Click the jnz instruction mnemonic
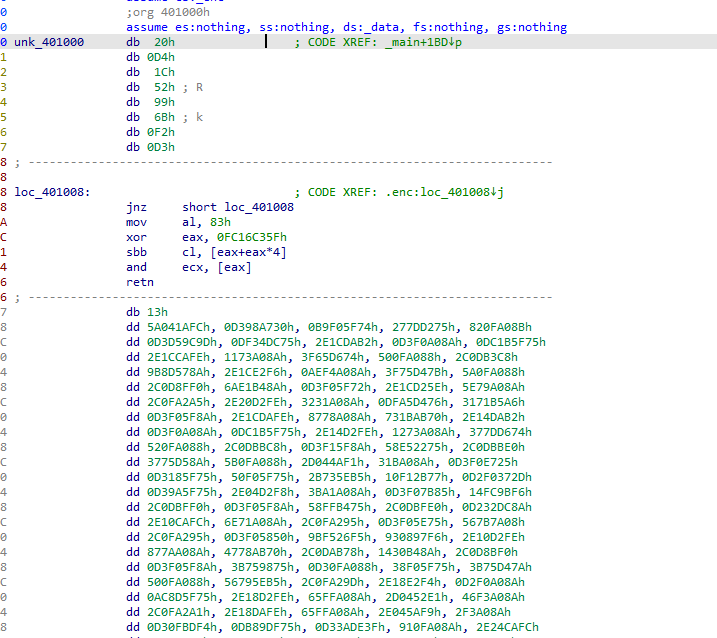The image size is (717, 638). coord(136,207)
